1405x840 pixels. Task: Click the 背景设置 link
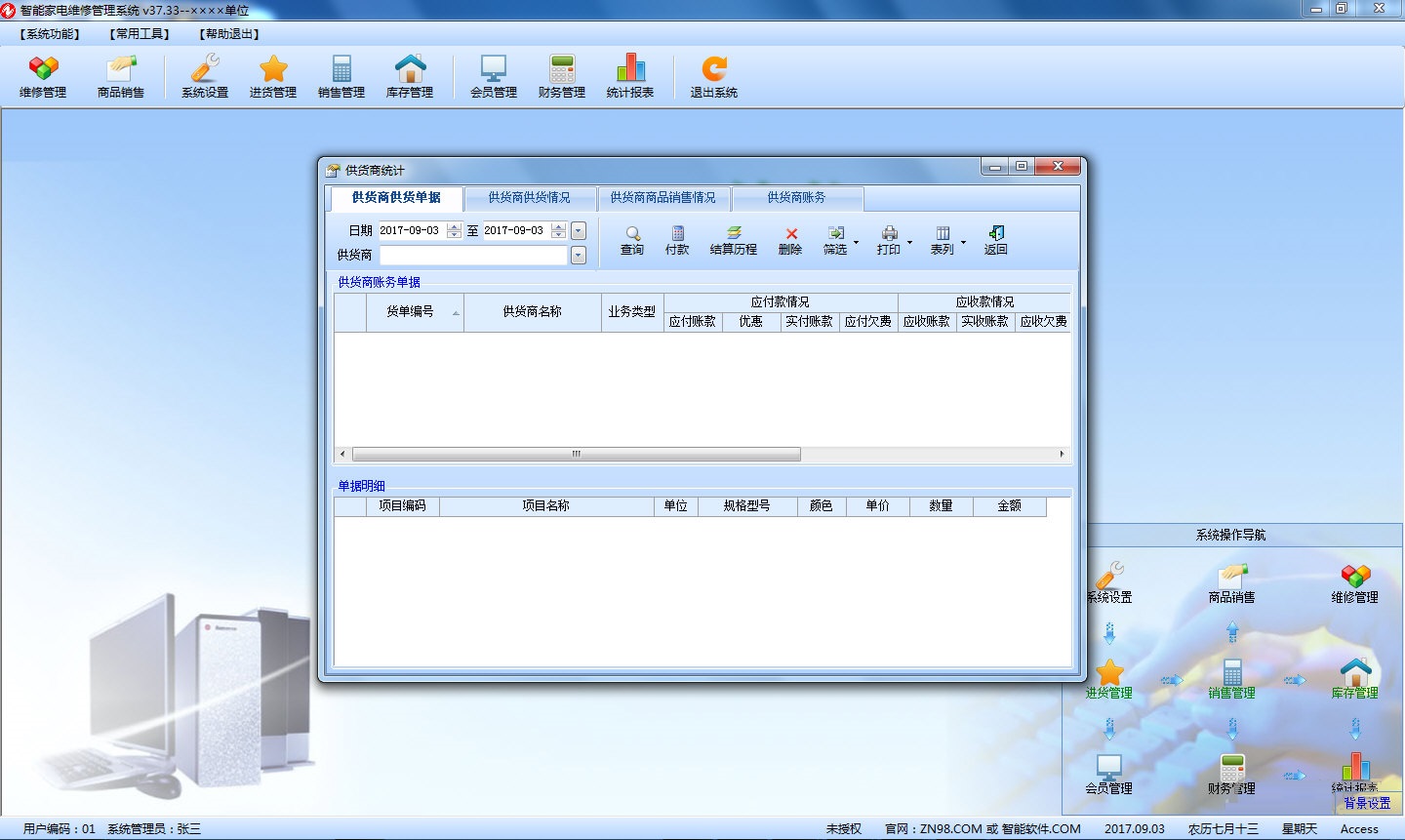[1367, 803]
